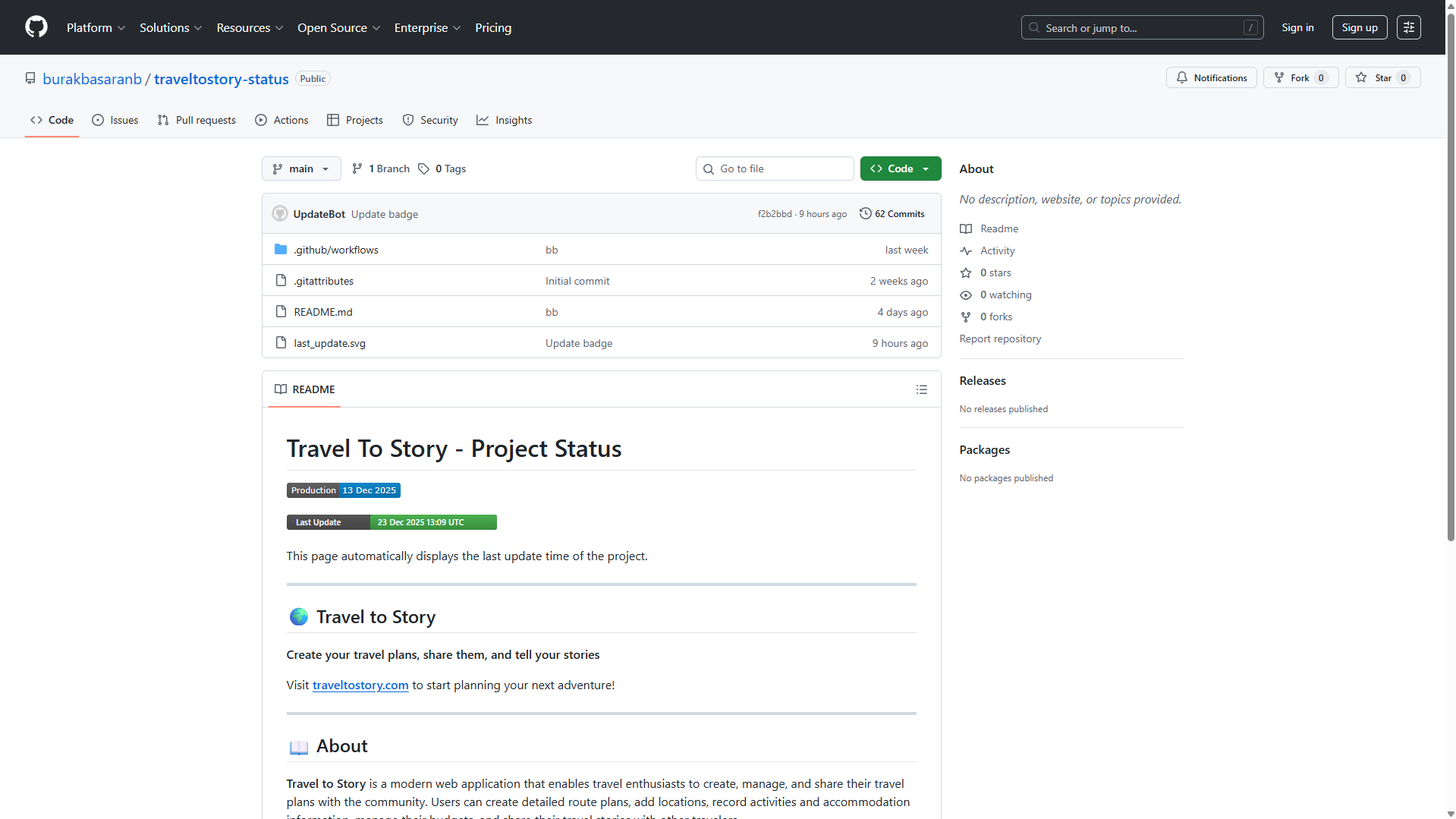Image resolution: width=1456 pixels, height=819 pixels.
Task: Click the Sign up button
Action: click(x=1359, y=27)
